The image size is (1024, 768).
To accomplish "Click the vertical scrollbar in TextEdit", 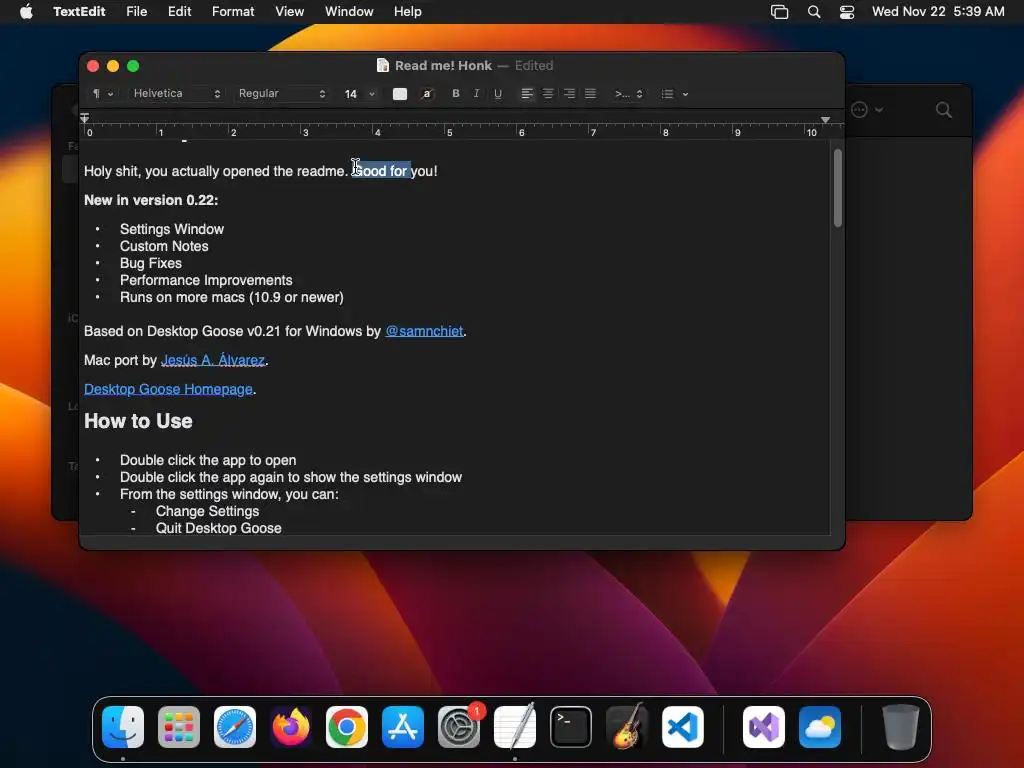I will coord(837,188).
